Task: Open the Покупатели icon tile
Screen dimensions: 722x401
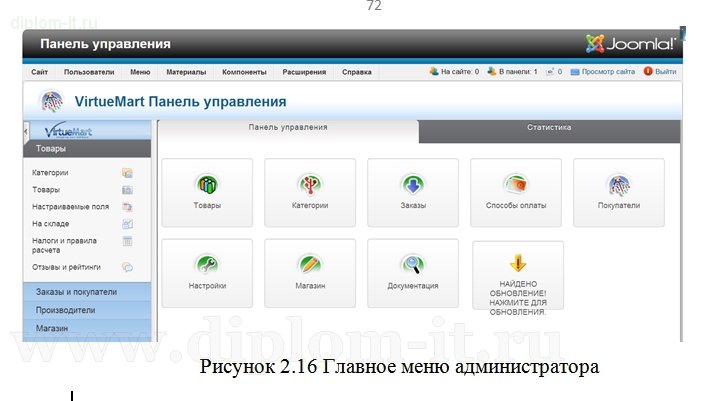Action: 619,193
